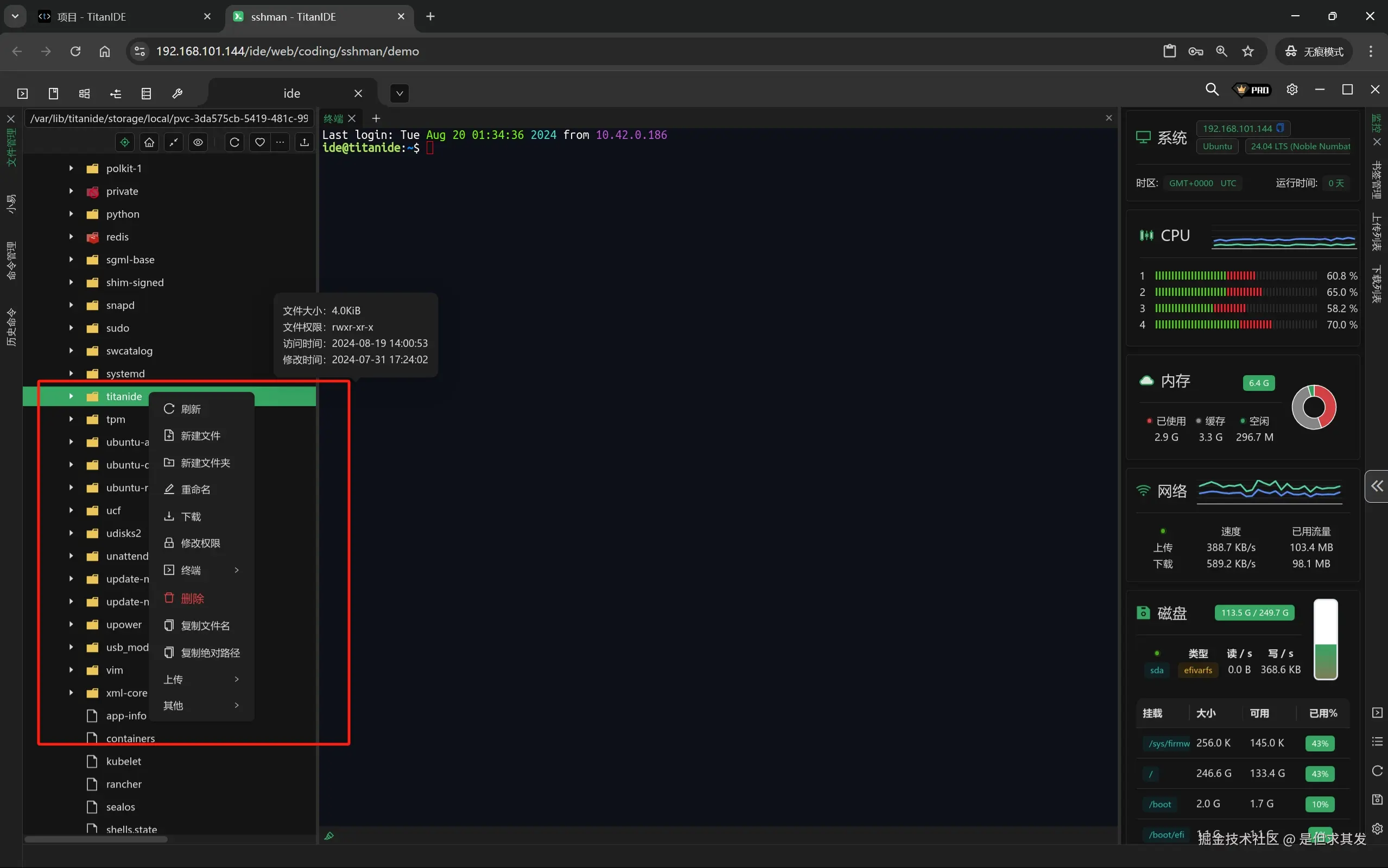Select 新建文件夹 in the context menu

tap(205, 462)
